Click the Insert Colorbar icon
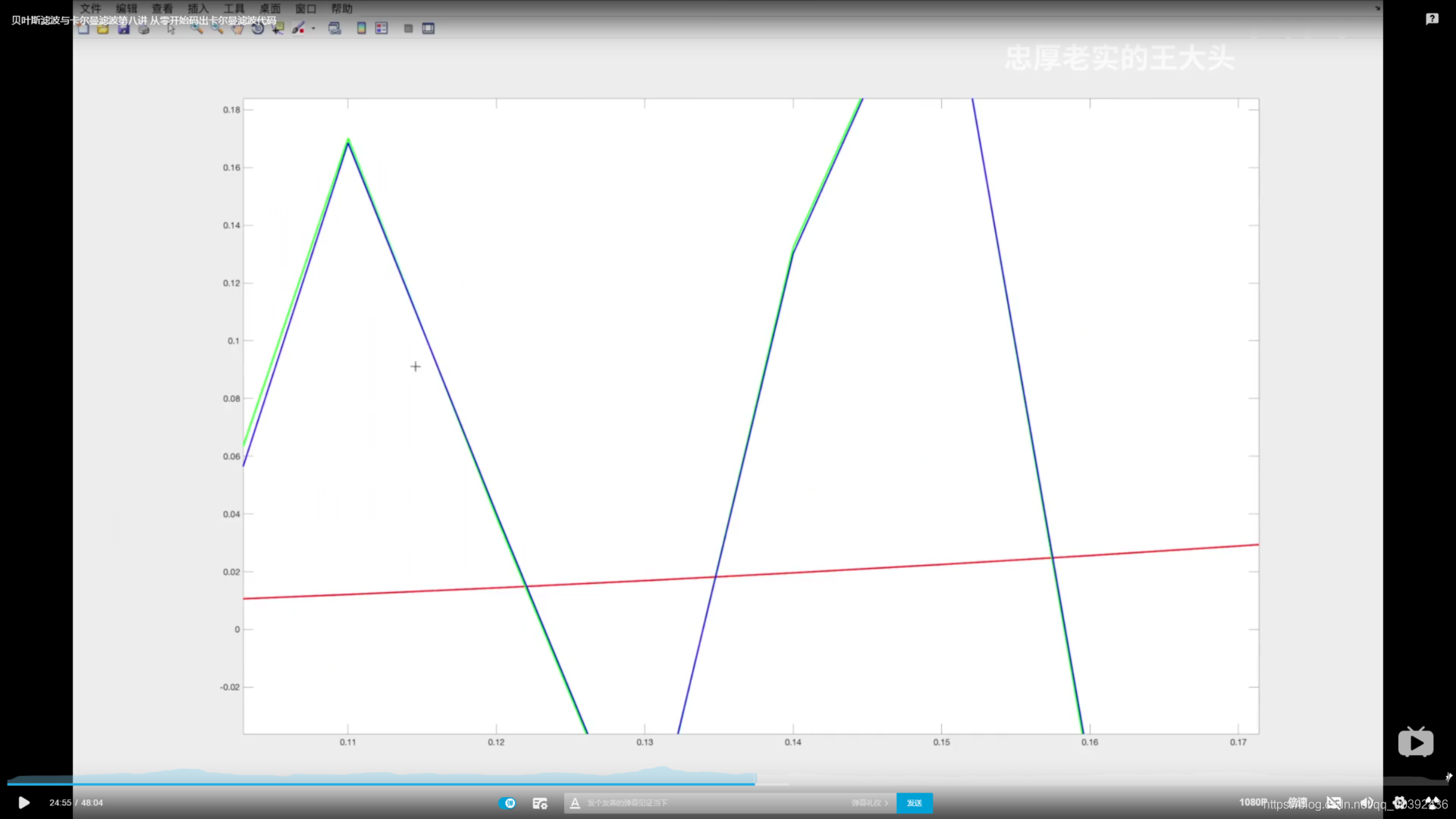The image size is (1456, 819). [x=362, y=29]
